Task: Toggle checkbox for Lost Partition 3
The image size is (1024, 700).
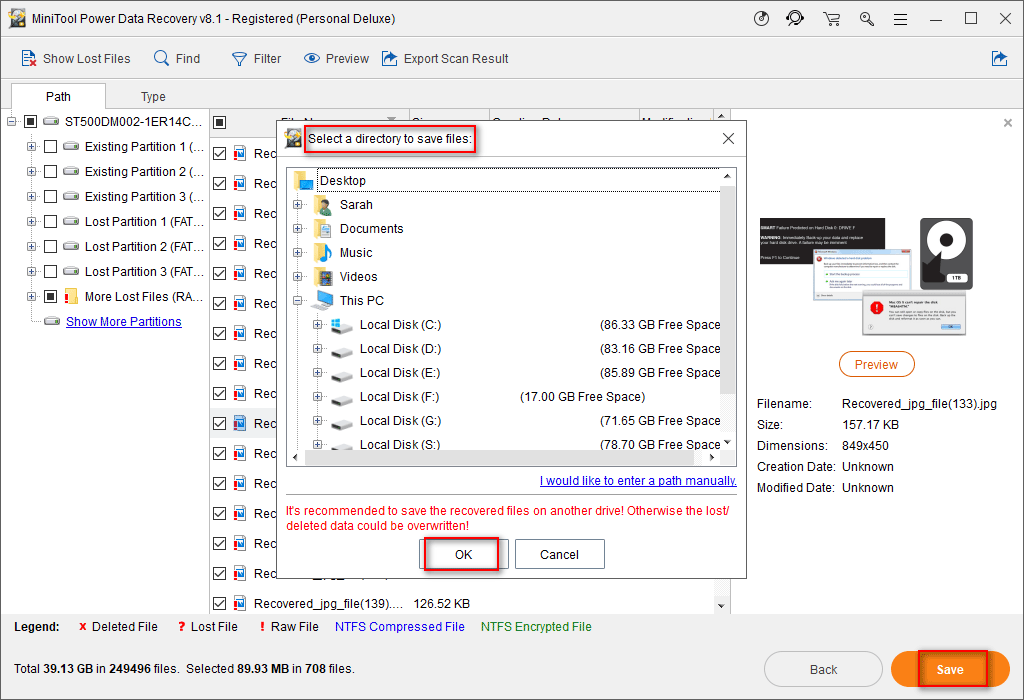Action: 50,272
